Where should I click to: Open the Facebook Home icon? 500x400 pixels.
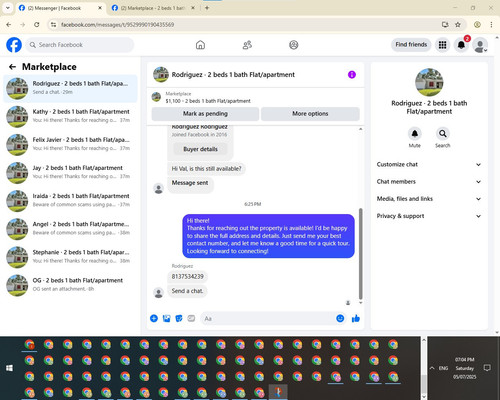tap(200, 45)
